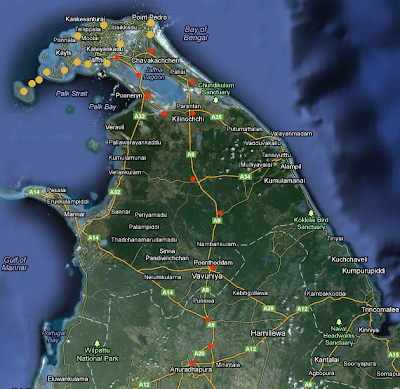This screenshot has height=389, width=400.
Task: Click the red marker west of Chundikulam
Action: [x=192, y=81]
